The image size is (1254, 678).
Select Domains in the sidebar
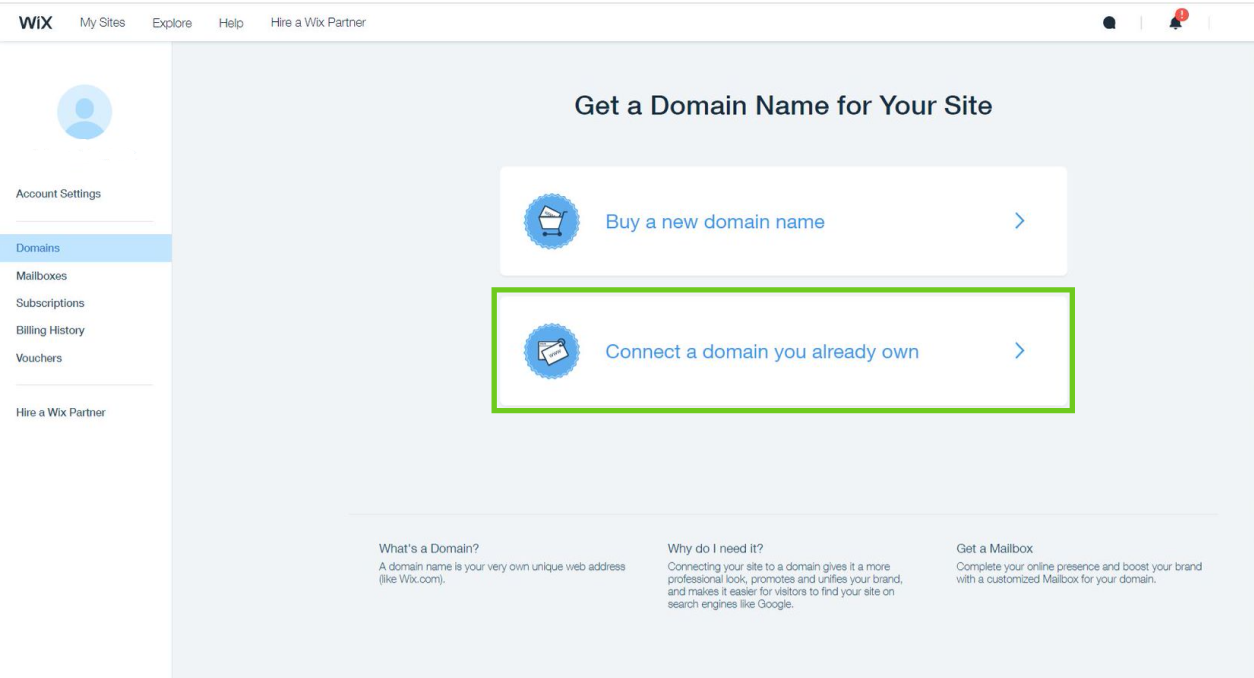tap(38, 248)
